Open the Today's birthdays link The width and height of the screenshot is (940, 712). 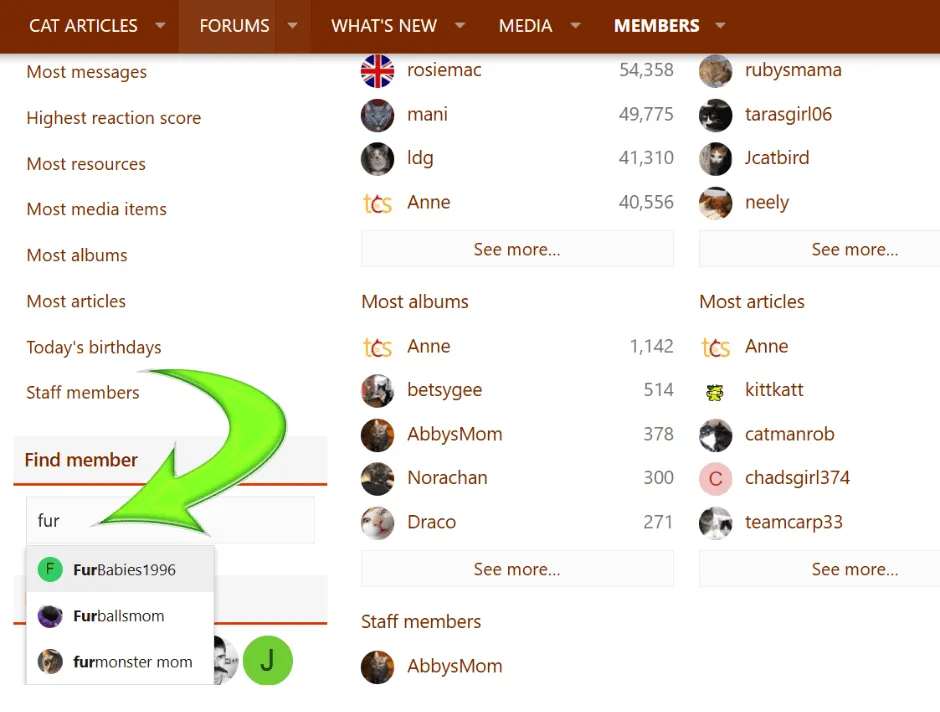tap(93, 347)
